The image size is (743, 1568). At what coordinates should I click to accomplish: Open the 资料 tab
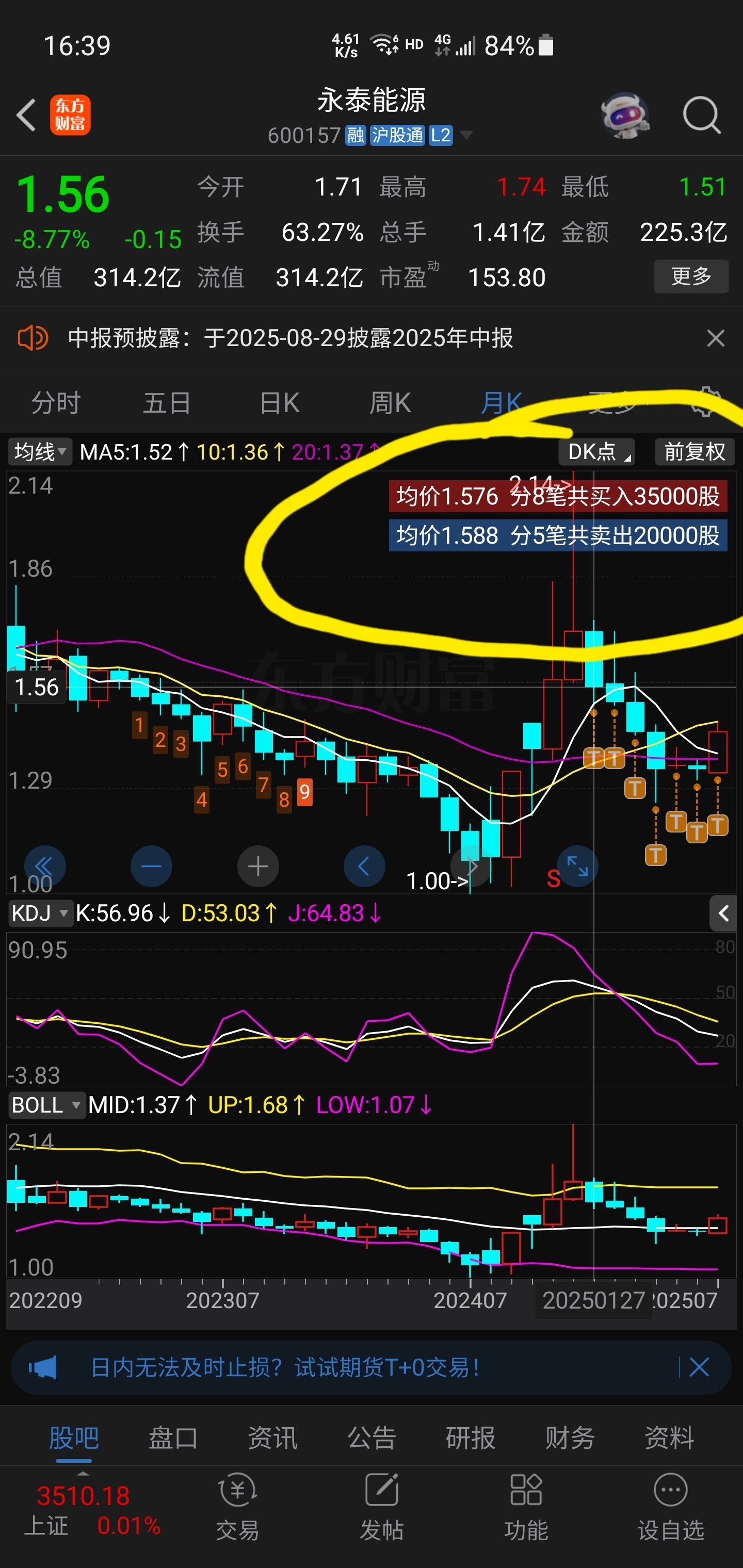pos(669,1438)
